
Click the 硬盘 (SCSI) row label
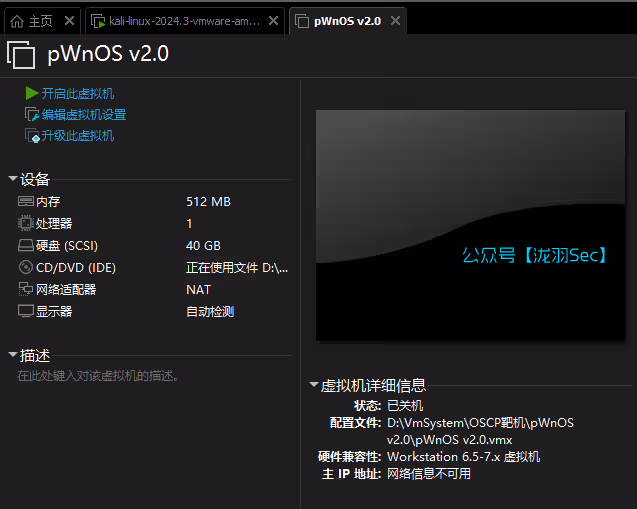pos(67,245)
